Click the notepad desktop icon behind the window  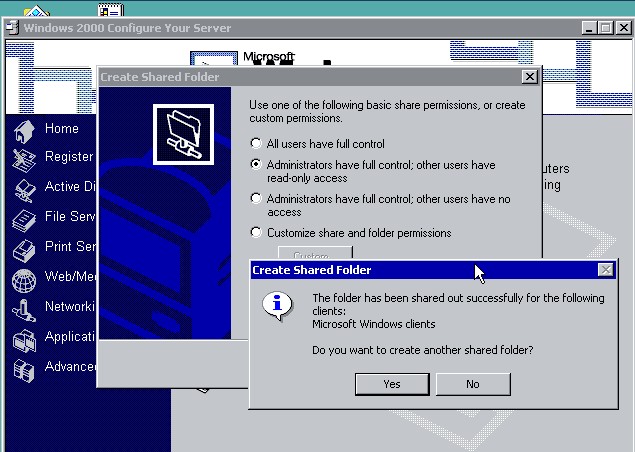click(x=111, y=10)
